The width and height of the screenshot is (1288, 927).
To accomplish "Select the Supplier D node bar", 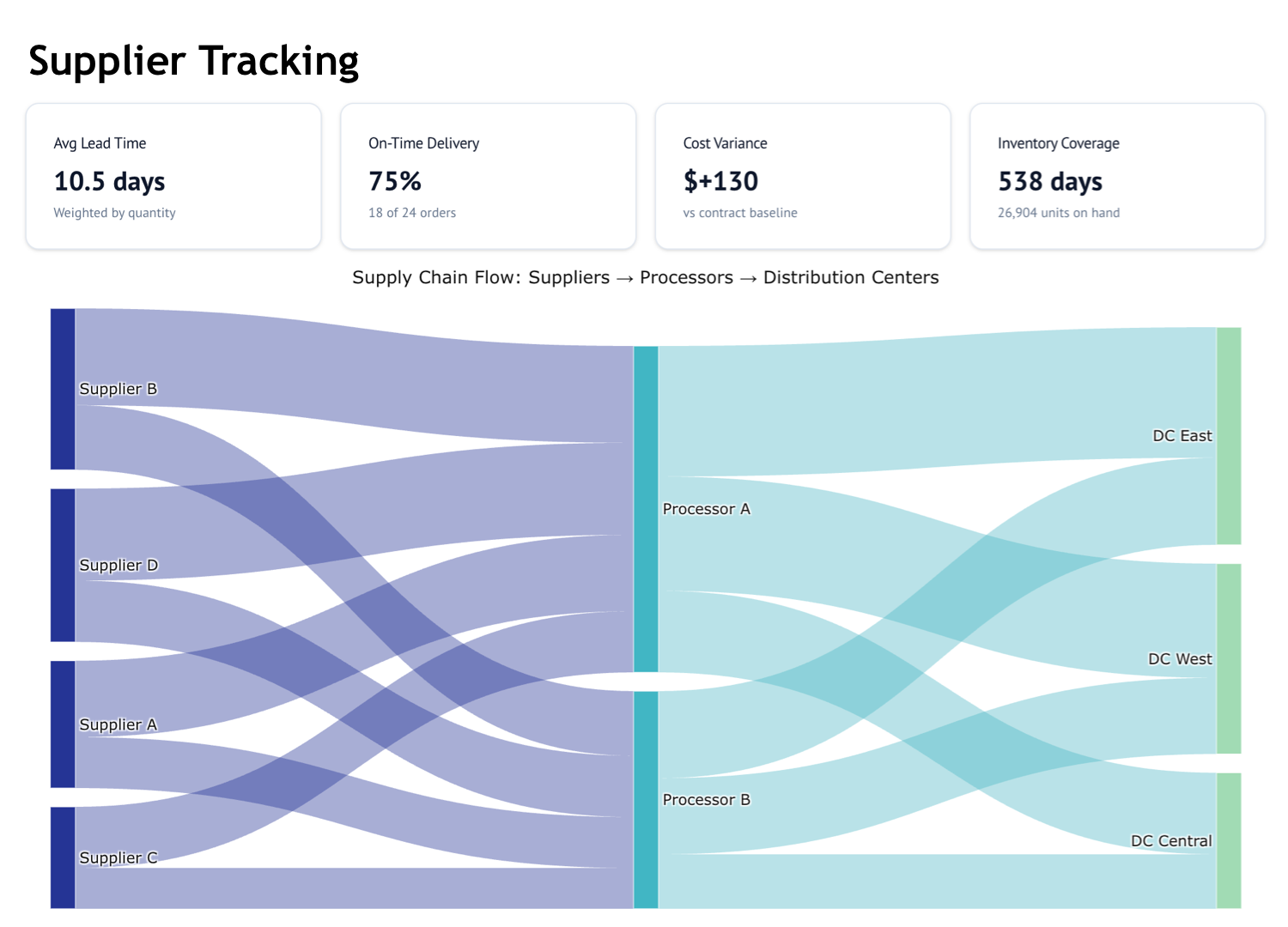I will (63, 565).
